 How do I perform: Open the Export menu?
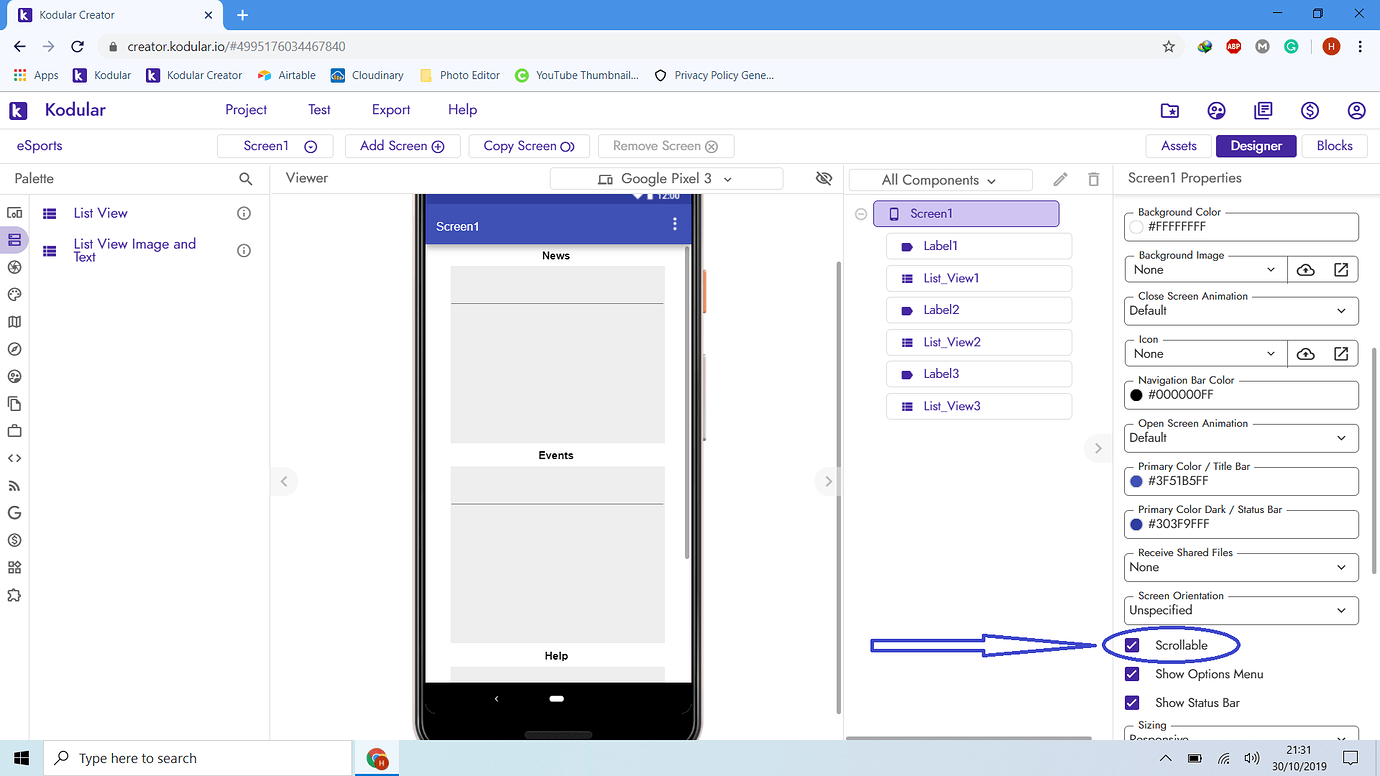[390, 109]
